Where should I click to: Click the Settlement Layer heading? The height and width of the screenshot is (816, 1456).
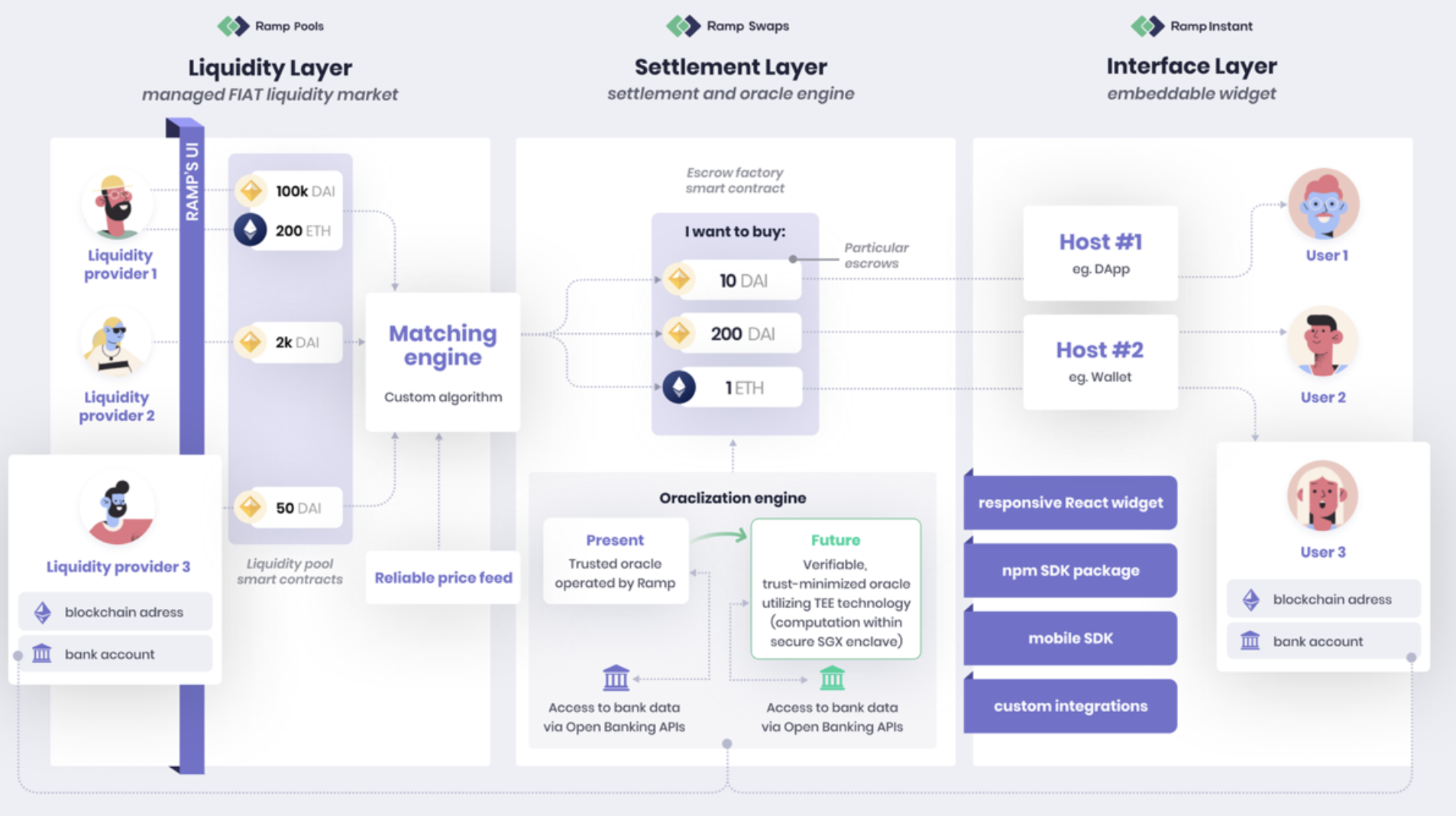[731, 66]
